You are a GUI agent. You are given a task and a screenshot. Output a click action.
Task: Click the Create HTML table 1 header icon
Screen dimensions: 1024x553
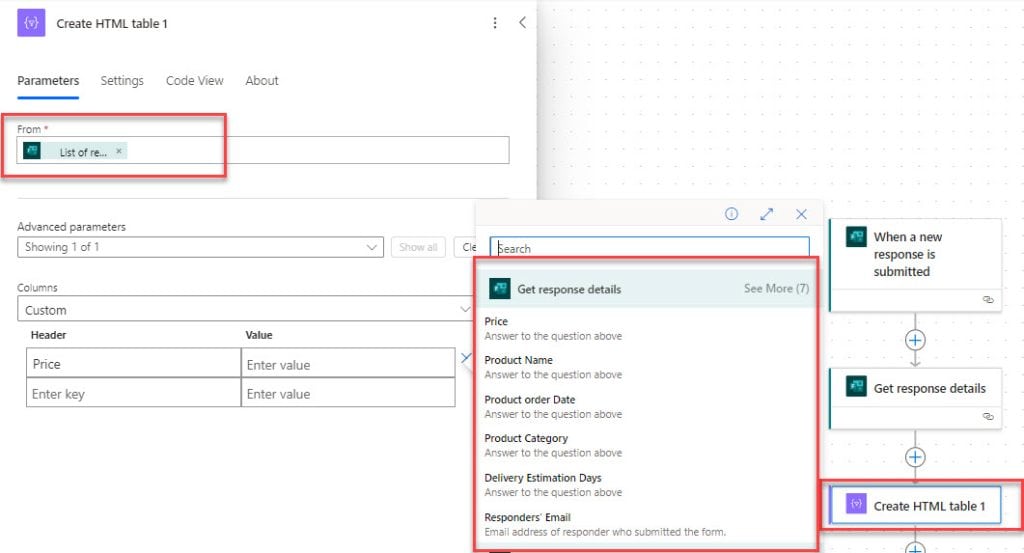pyautogui.click(x=31, y=23)
